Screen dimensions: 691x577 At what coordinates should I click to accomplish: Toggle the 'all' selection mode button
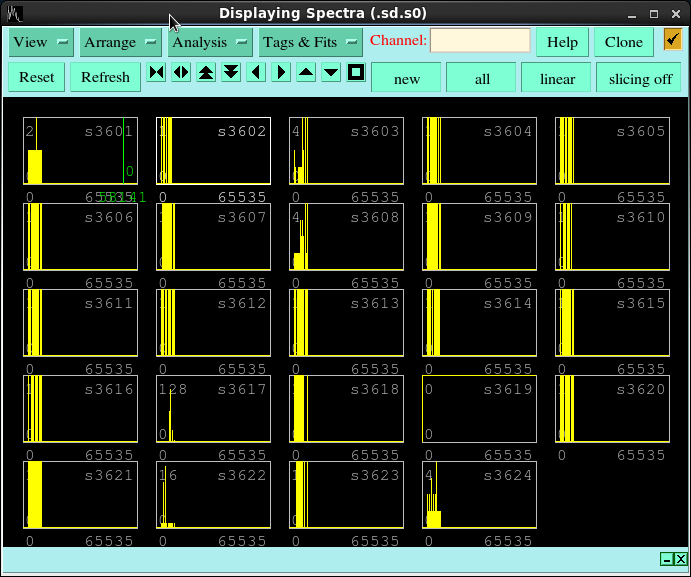point(482,78)
